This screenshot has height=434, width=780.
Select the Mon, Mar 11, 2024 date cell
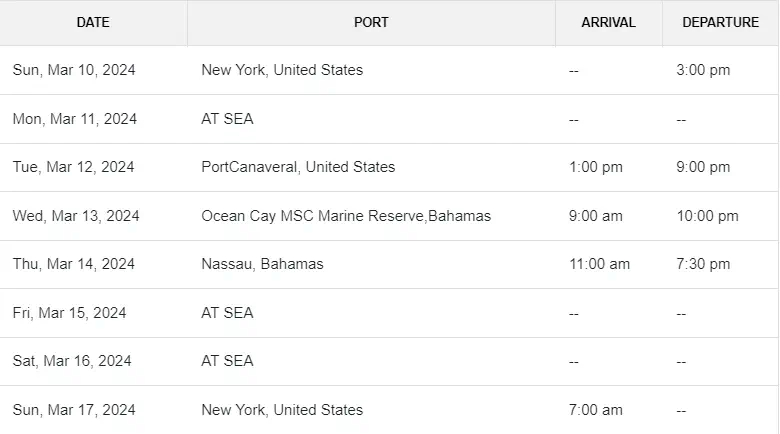tap(75, 119)
